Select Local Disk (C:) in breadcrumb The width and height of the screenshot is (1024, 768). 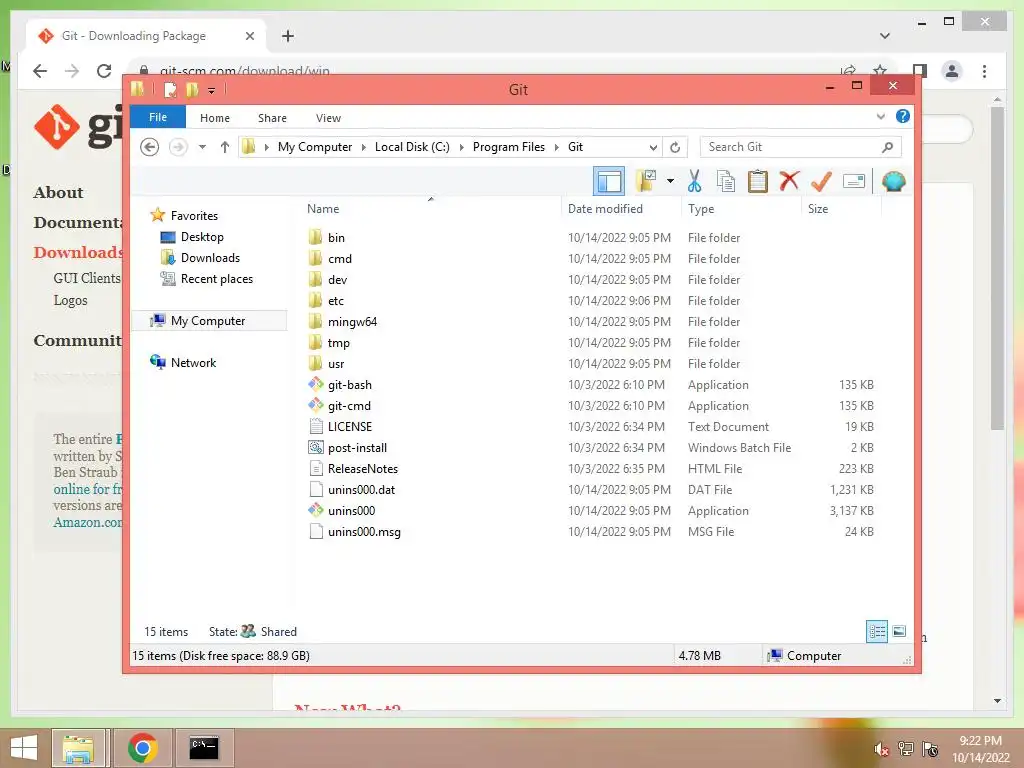coord(412,147)
